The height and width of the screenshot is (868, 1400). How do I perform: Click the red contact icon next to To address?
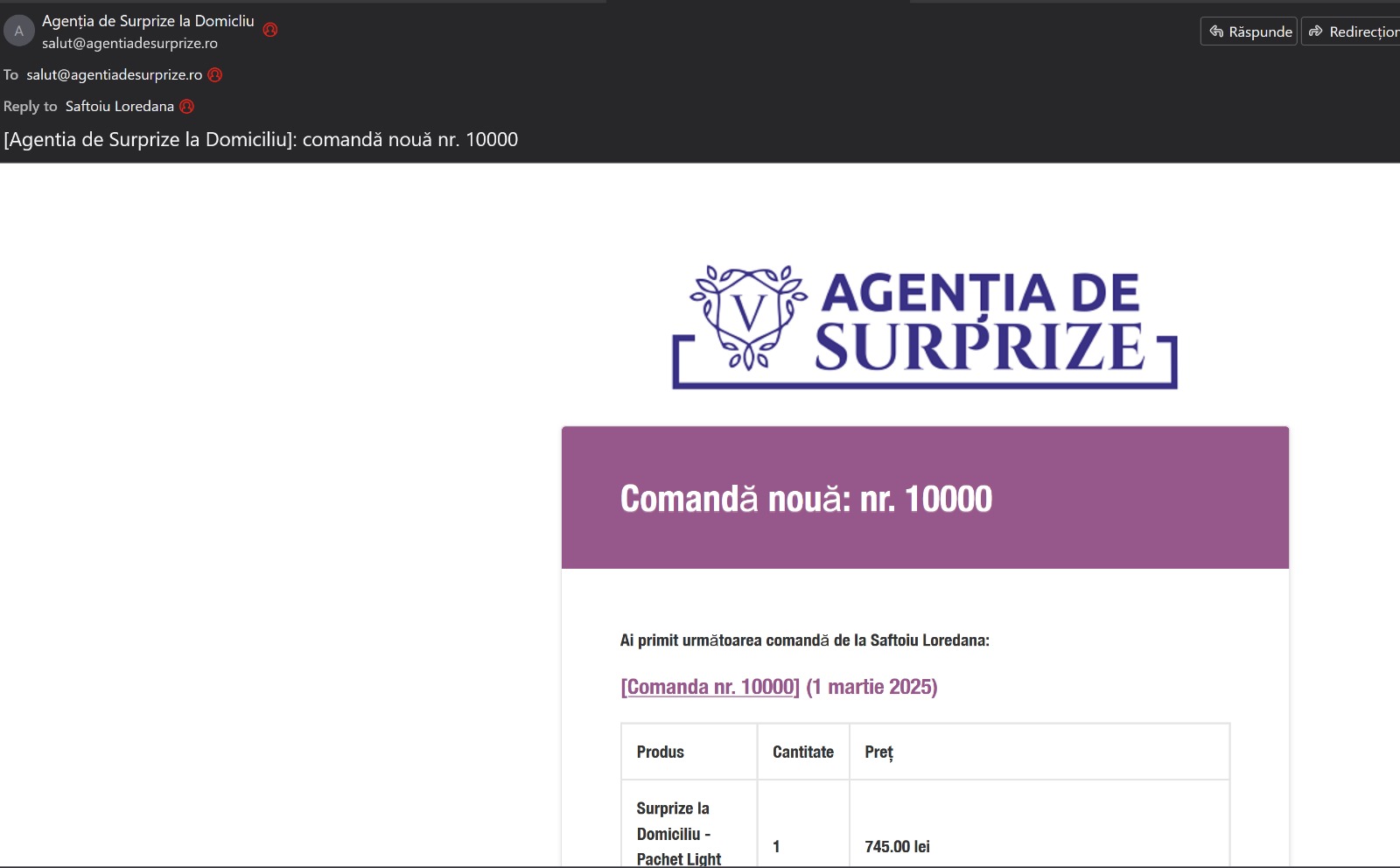pos(215,75)
